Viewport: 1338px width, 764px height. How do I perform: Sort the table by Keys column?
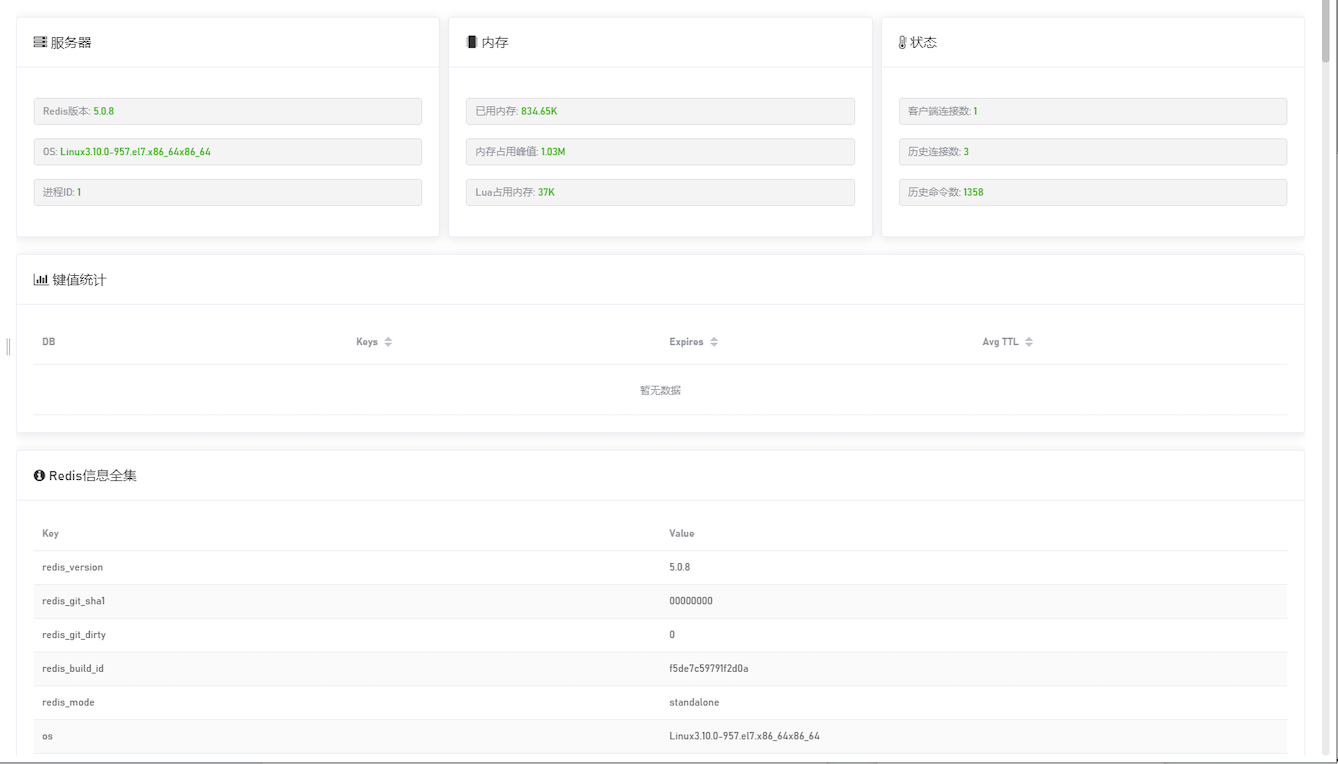(388, 342)
